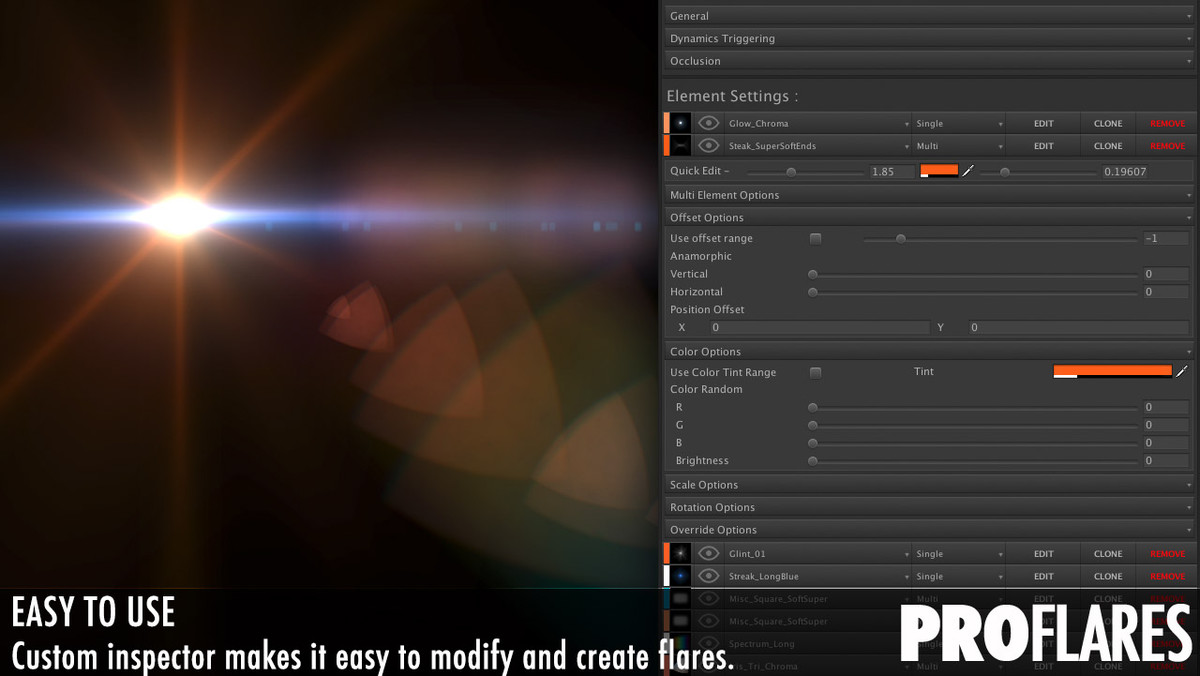Expand the Dynamics Triggering section
The image size is (1200, 676).
(x=929, y=38)
